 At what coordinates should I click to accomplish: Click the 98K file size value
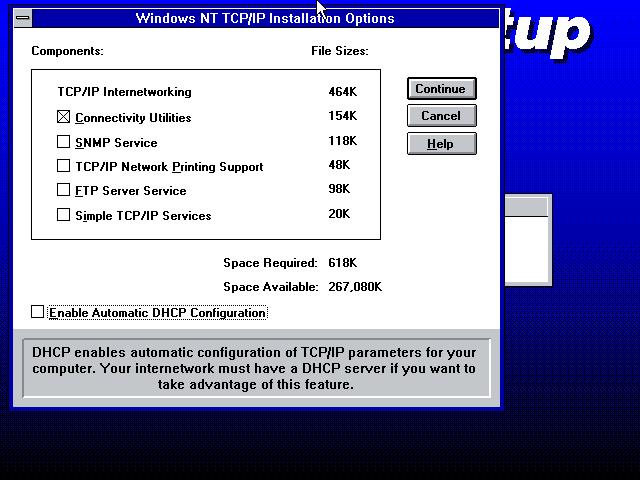339,189
